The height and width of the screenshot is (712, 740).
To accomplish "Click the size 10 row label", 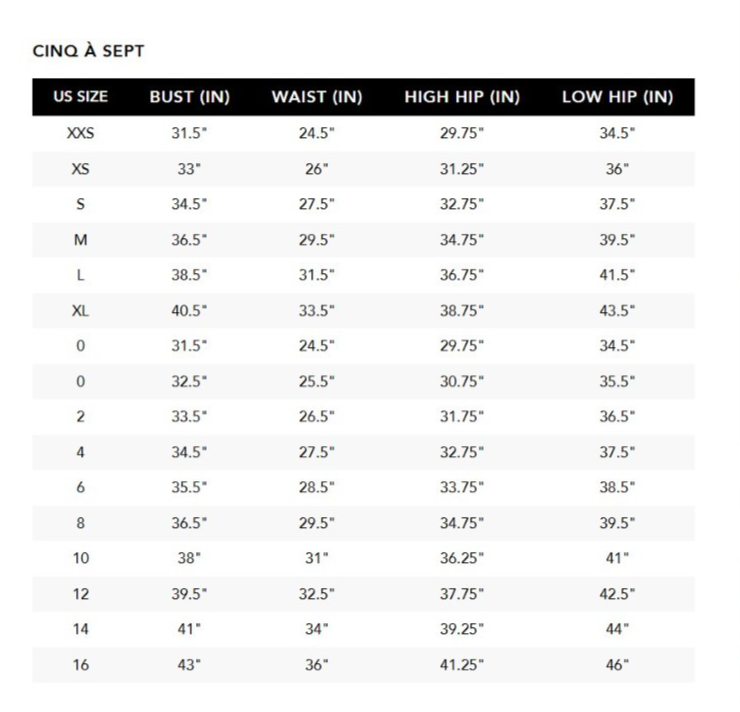I will 80,559.
